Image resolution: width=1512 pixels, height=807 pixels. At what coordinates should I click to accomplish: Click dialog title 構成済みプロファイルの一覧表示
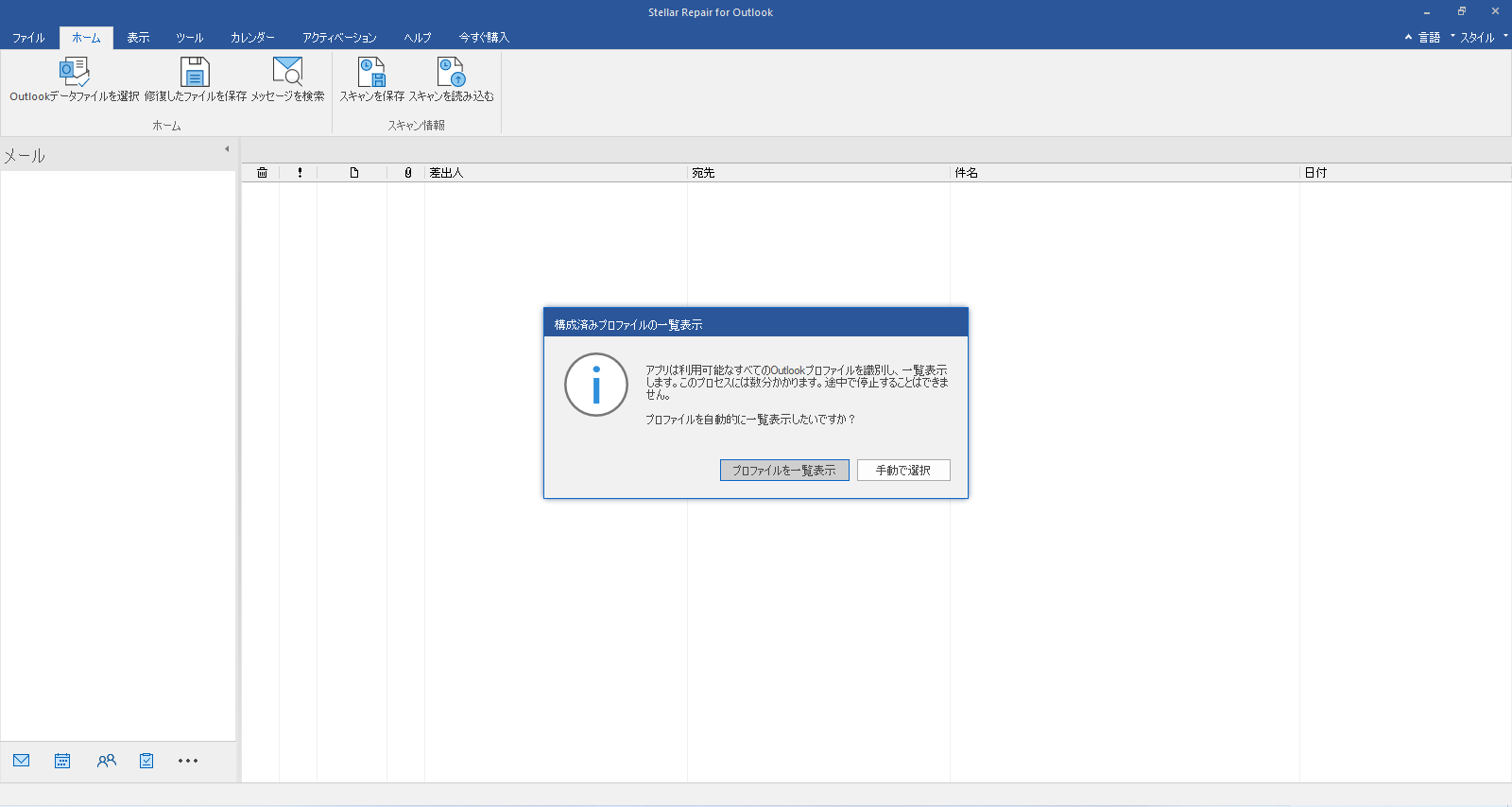(x=628, y=324)
